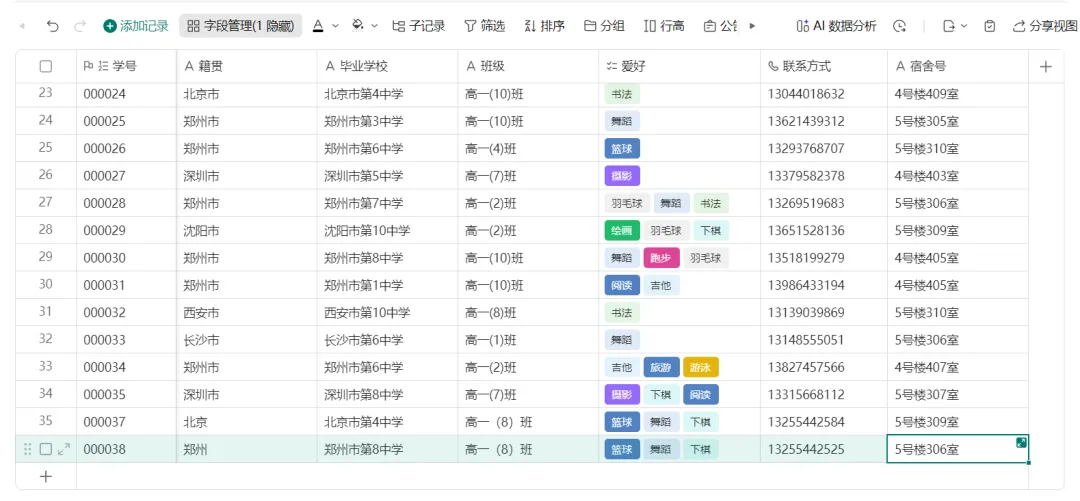Click the 籍贯 column header
The height and width of the screenshot is (501, 1080).
247,66
